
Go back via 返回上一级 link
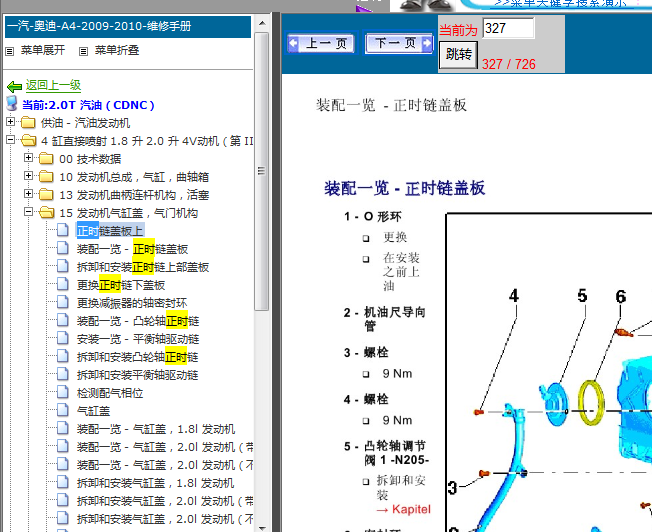click(x=53, y=85)
